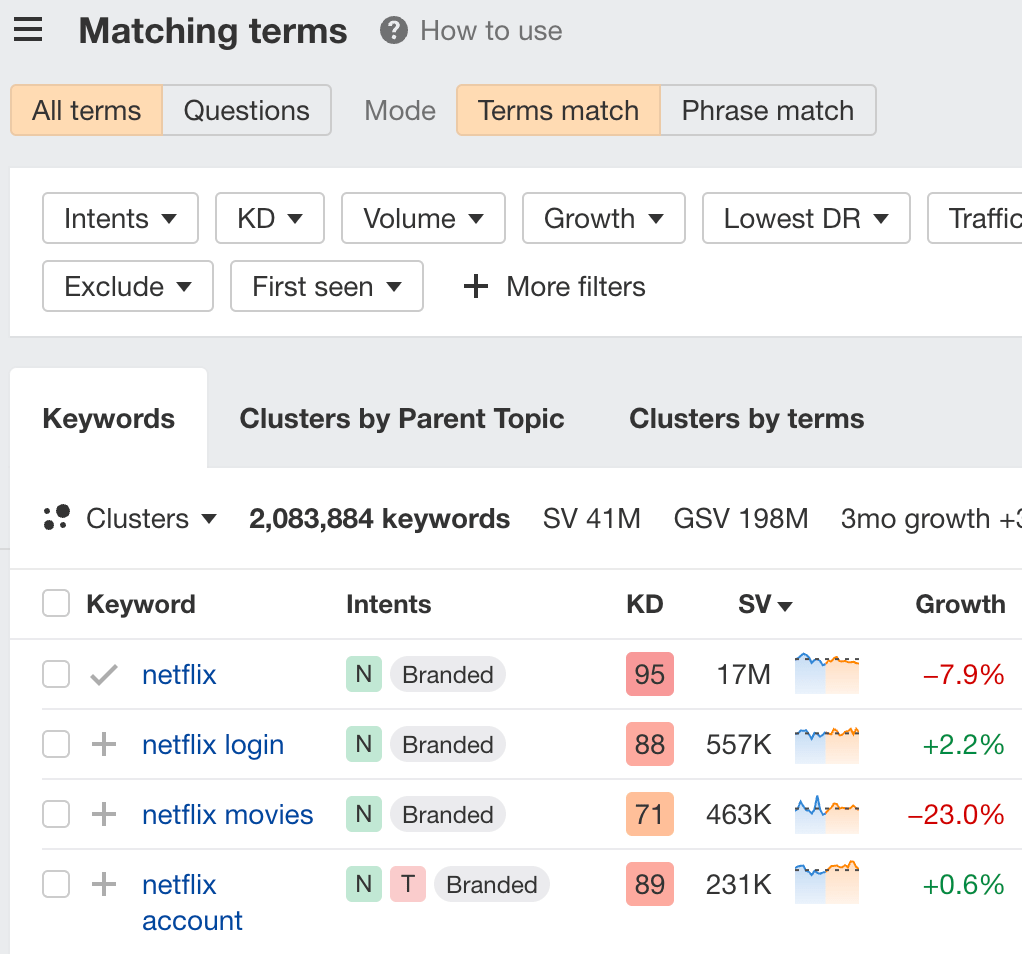Switch to the 'Clusters by Parent Topic' tab
This screenshot has width=1022, height=954.
click(402, 418)
